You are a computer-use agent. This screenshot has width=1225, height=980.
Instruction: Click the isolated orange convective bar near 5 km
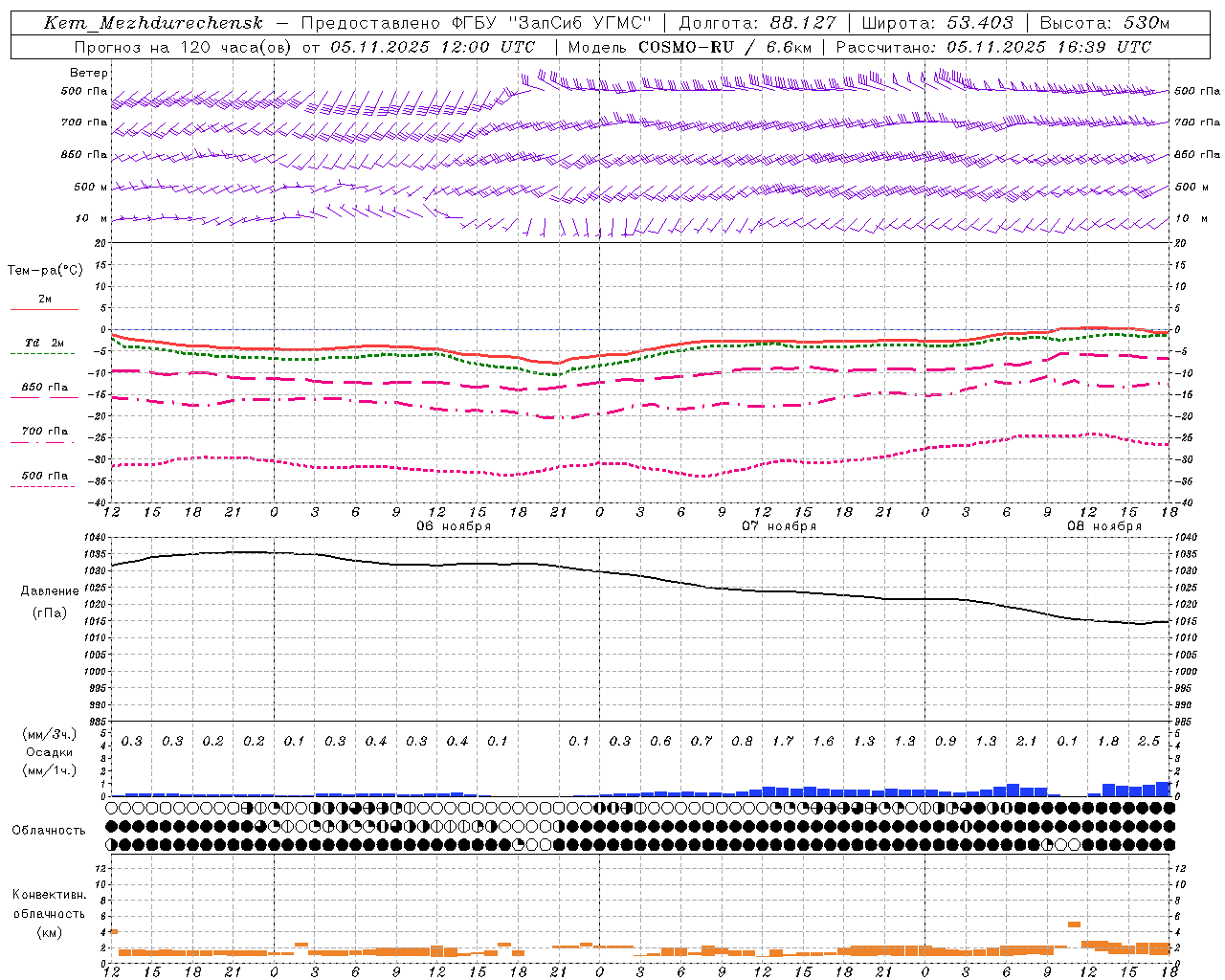[1074, 924]
